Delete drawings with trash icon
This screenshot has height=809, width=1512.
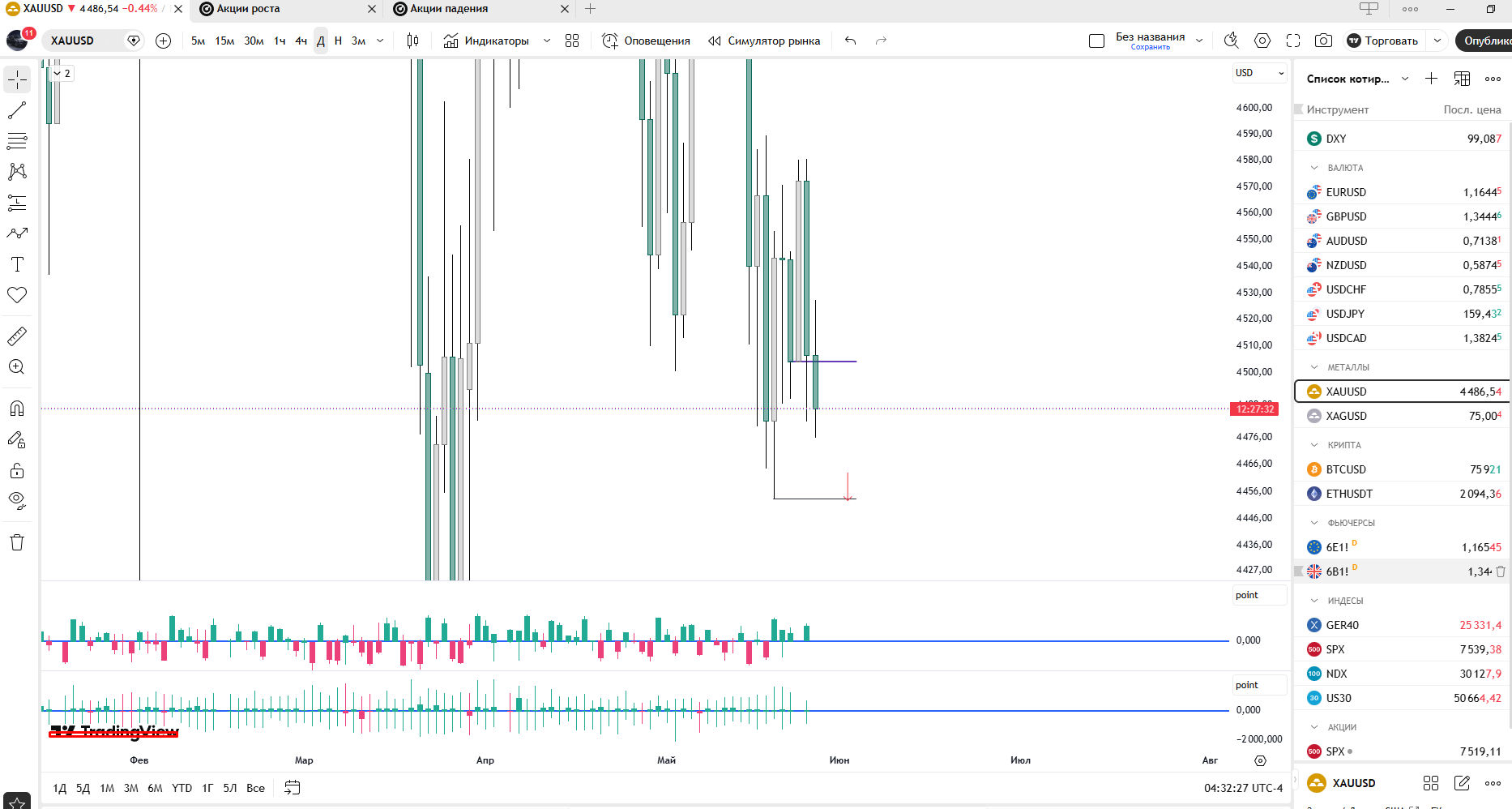click(17, 542)
